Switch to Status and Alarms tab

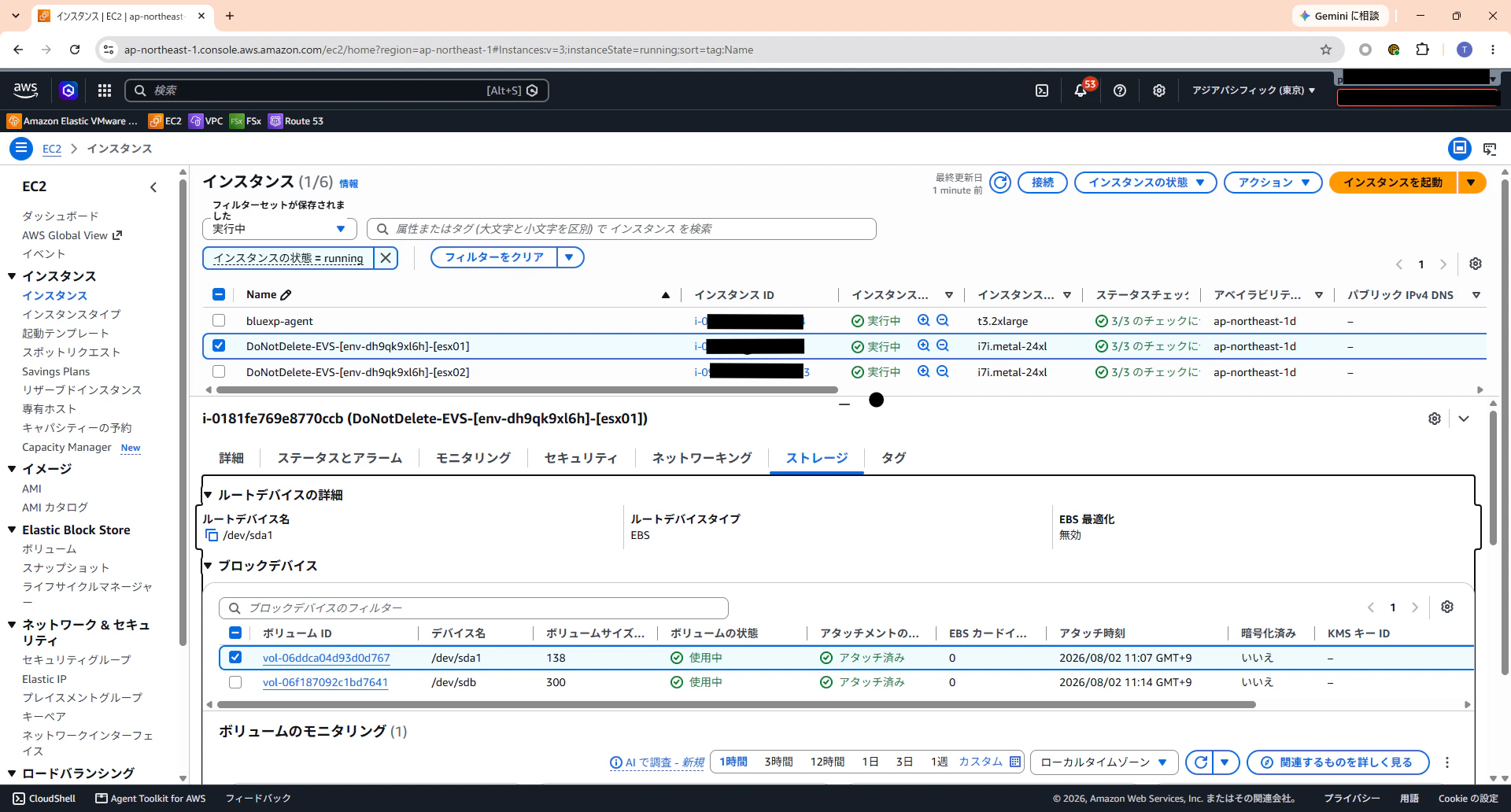point(339,458)
